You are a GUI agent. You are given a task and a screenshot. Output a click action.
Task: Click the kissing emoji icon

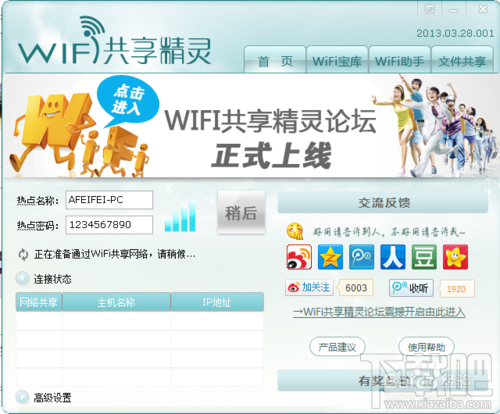pyautogui.click(x=295, y=231)
